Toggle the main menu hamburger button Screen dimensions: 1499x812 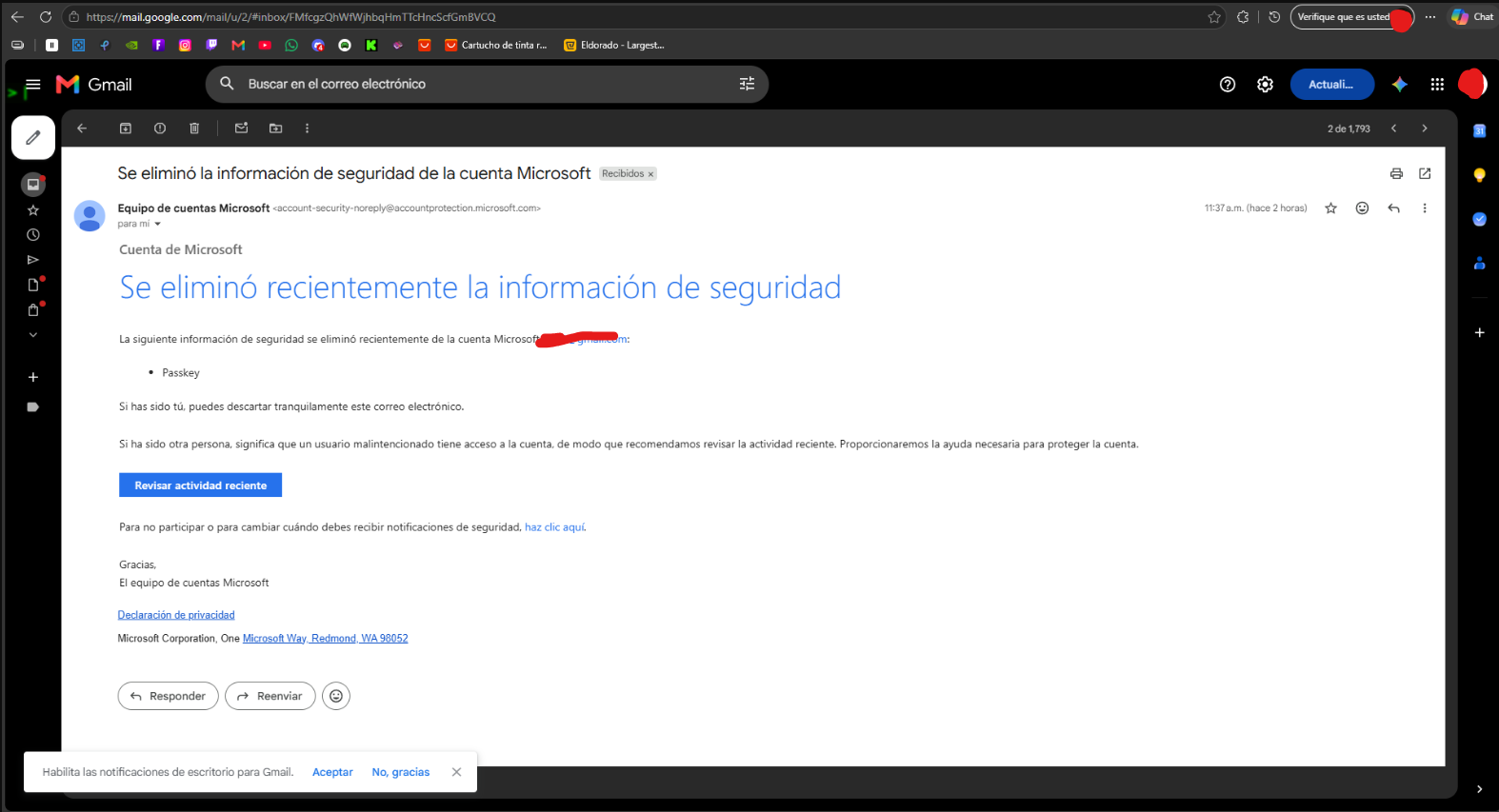[33, 85]
